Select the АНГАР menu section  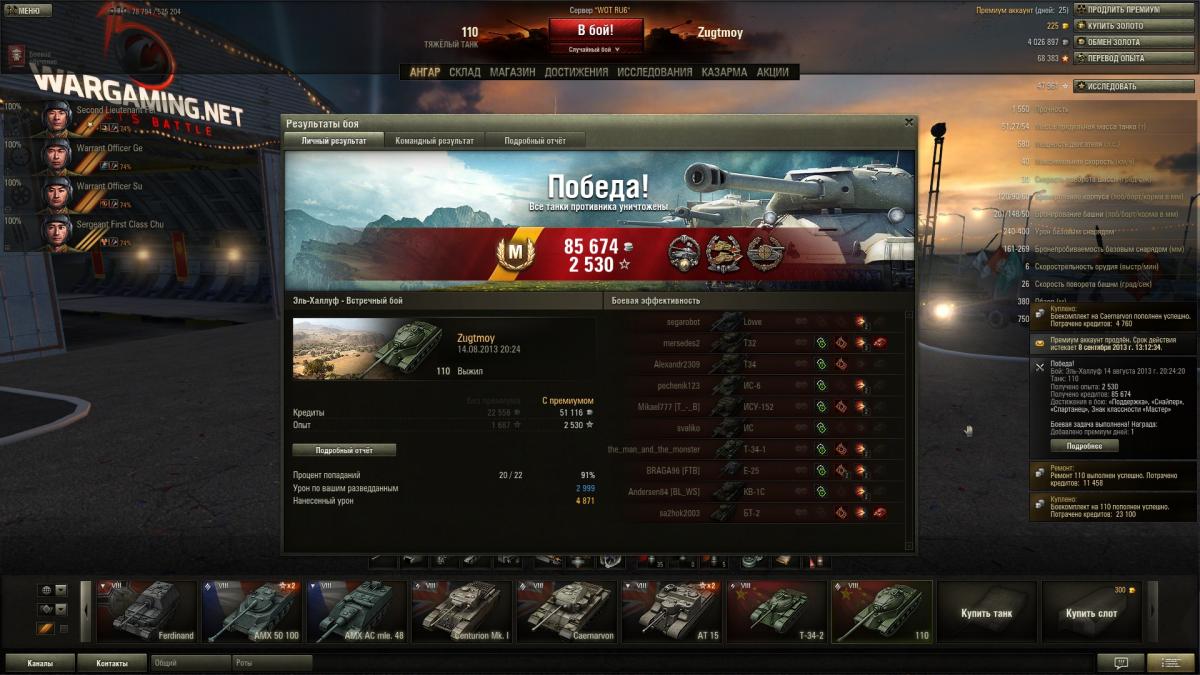tap(425, 72)
